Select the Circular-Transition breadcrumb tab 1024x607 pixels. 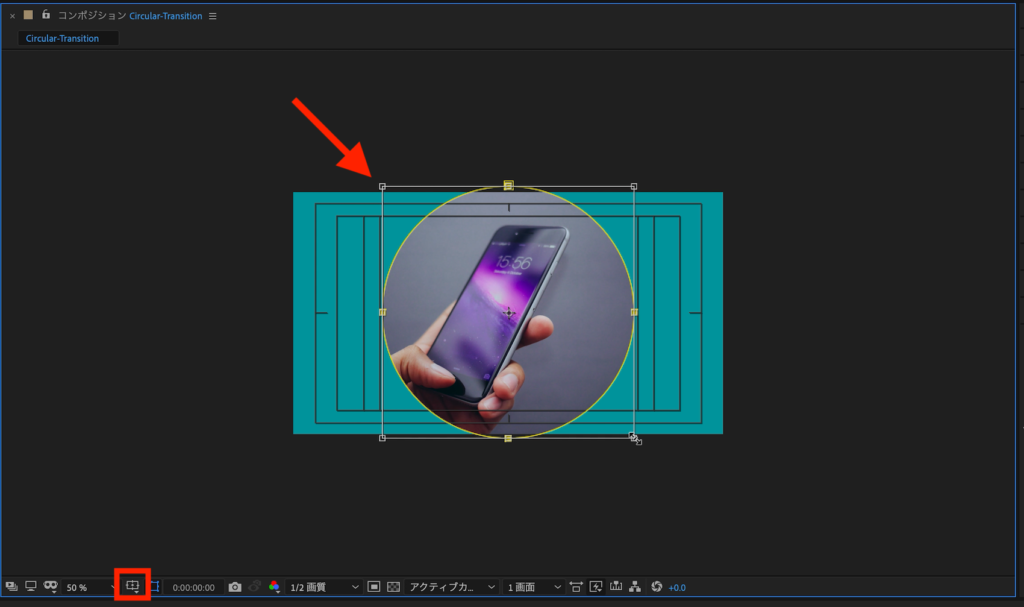pos(62,38)
